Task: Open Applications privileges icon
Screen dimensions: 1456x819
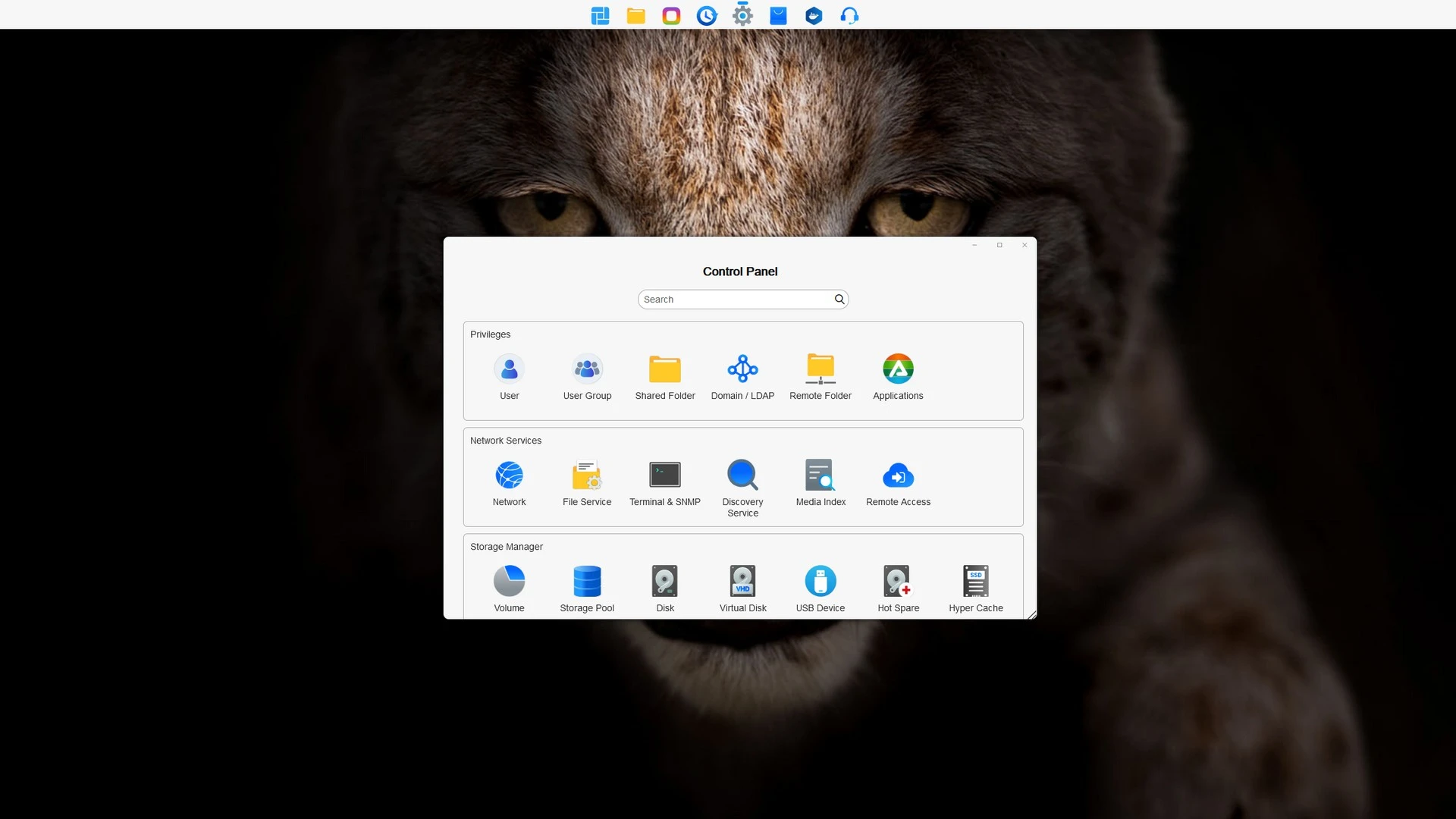Action: point(898,369)
